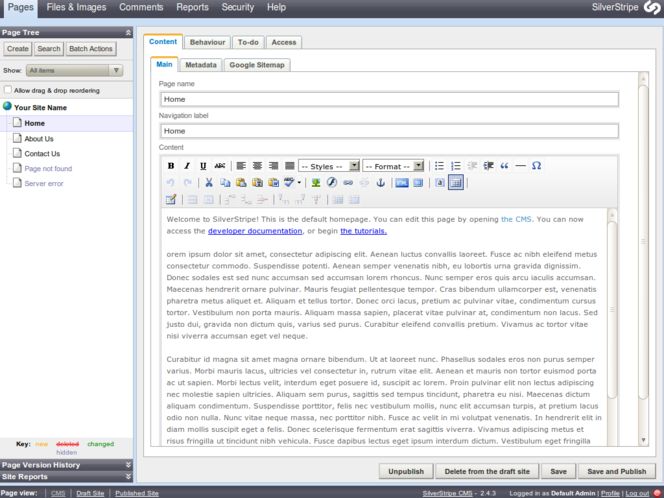Viewport: 664px width, 498px height.
Task: Select About Us in the page tree
Action: [39, 139]
